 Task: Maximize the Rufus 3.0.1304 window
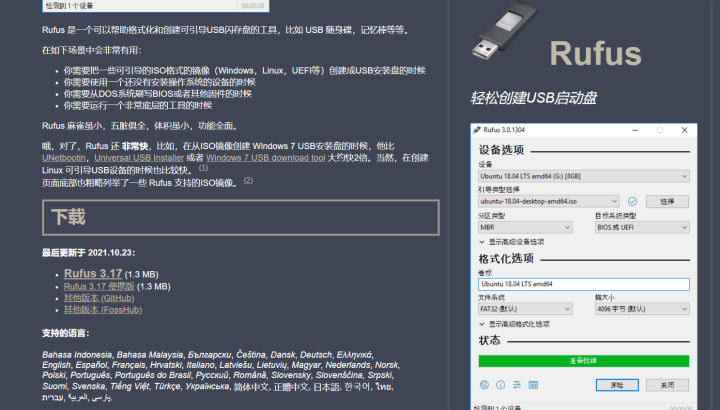pyautogui.click(x=660, y=130)
